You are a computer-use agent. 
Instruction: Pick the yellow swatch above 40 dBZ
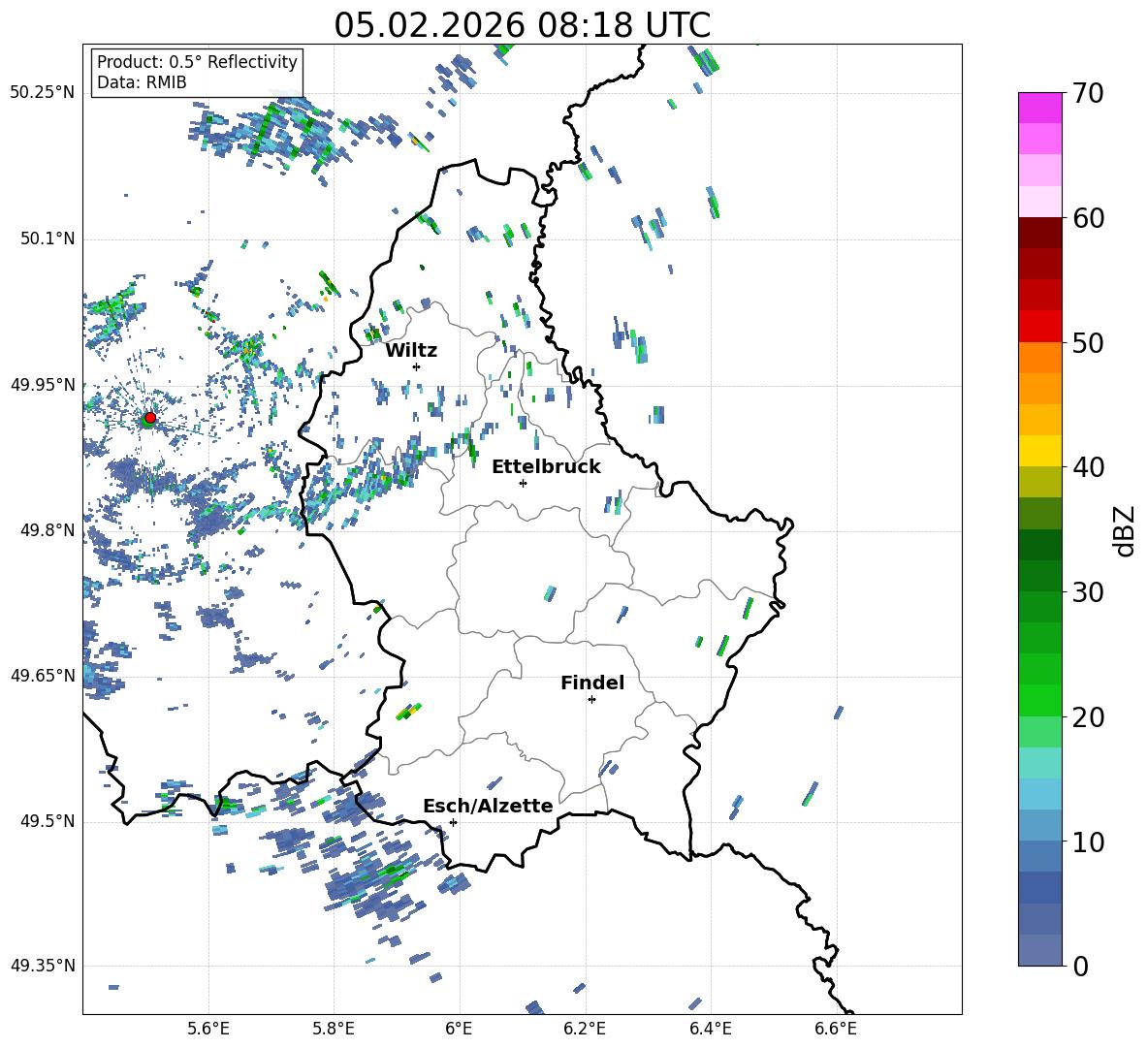point(1039,451)
